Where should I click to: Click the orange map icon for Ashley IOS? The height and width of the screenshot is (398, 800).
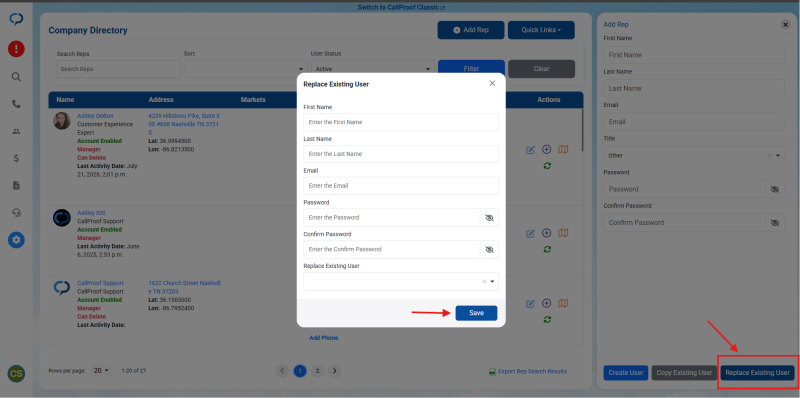[x=563, y=233]
